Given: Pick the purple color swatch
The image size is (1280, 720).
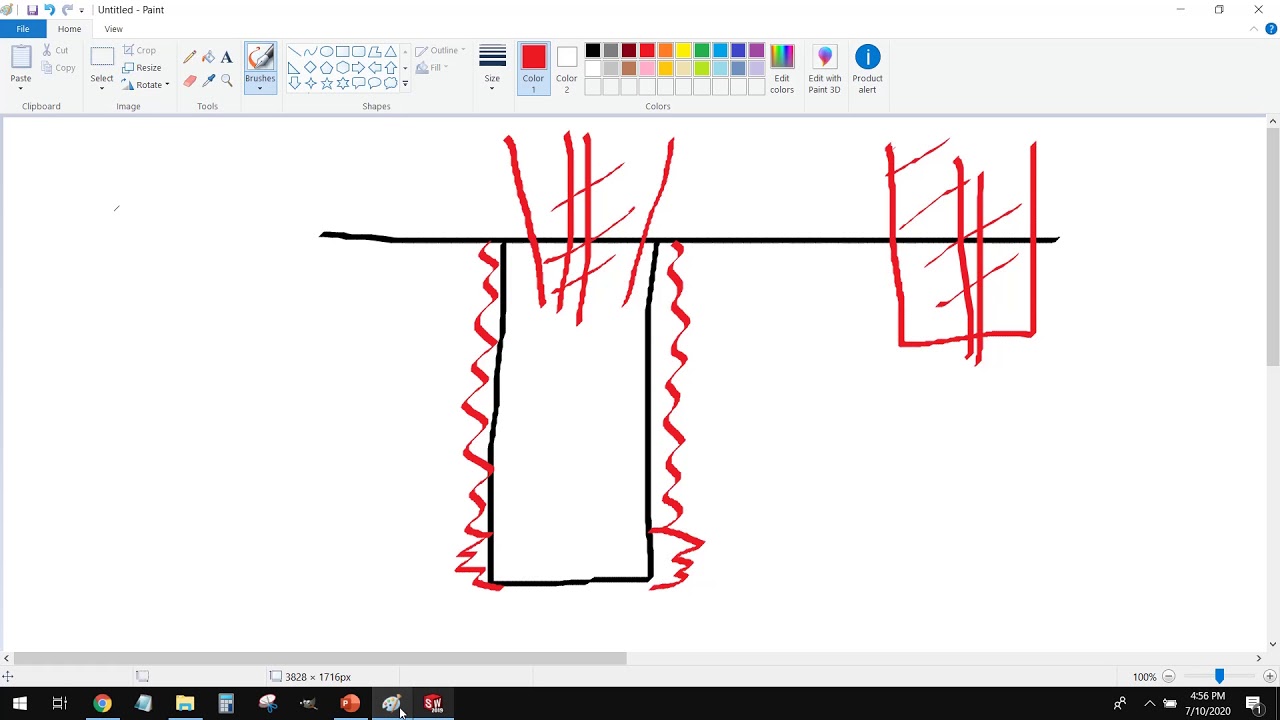Looking at the screenshot, I should (x=757, y=51).
